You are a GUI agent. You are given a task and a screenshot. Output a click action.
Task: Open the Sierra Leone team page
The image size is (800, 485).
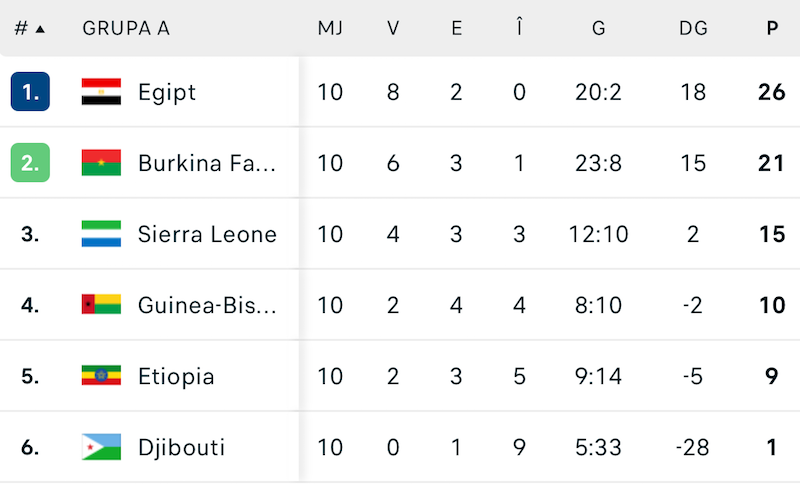pos(207,234)
